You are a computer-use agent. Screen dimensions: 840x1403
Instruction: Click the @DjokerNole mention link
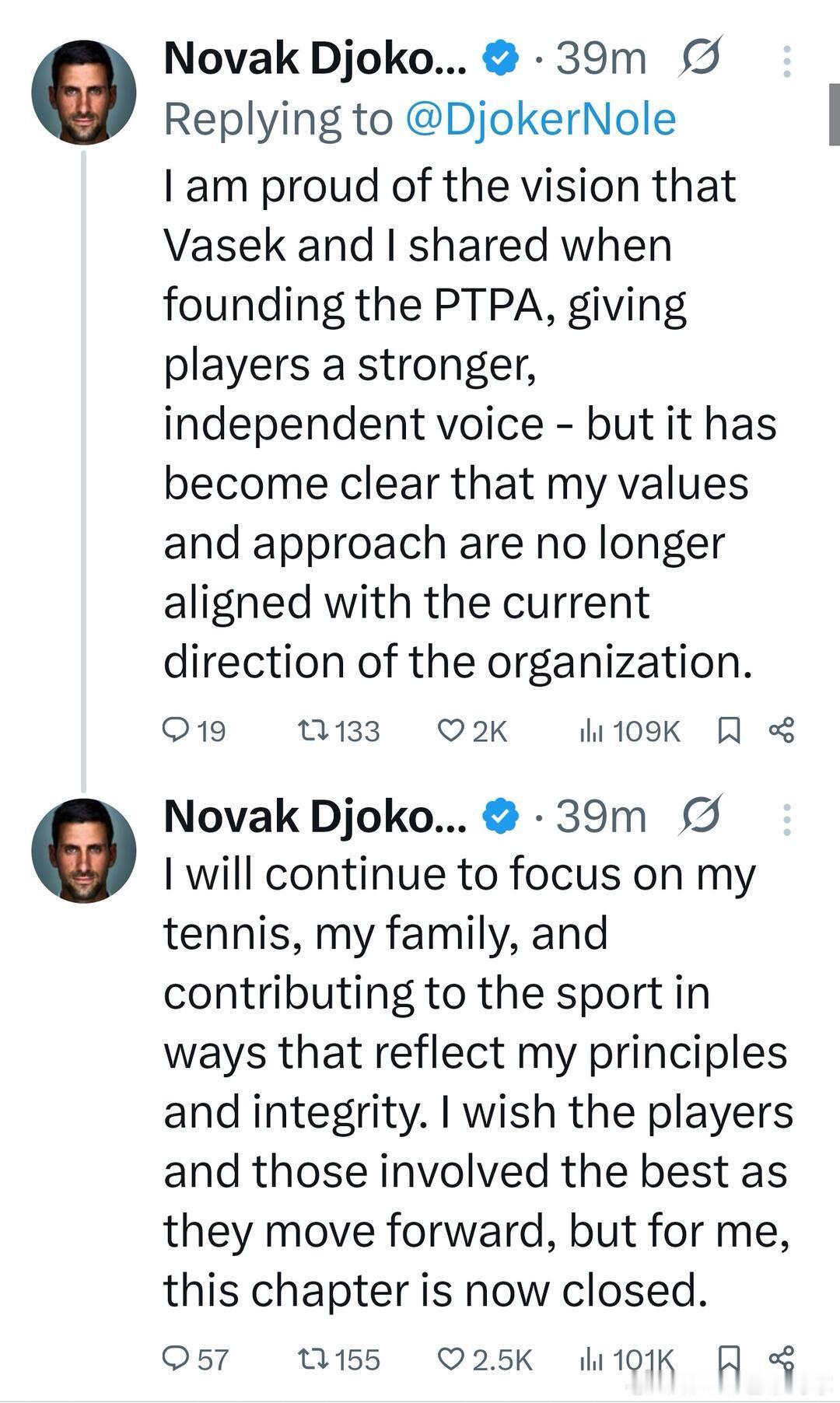pyautogui.click(x=541, y=119)
